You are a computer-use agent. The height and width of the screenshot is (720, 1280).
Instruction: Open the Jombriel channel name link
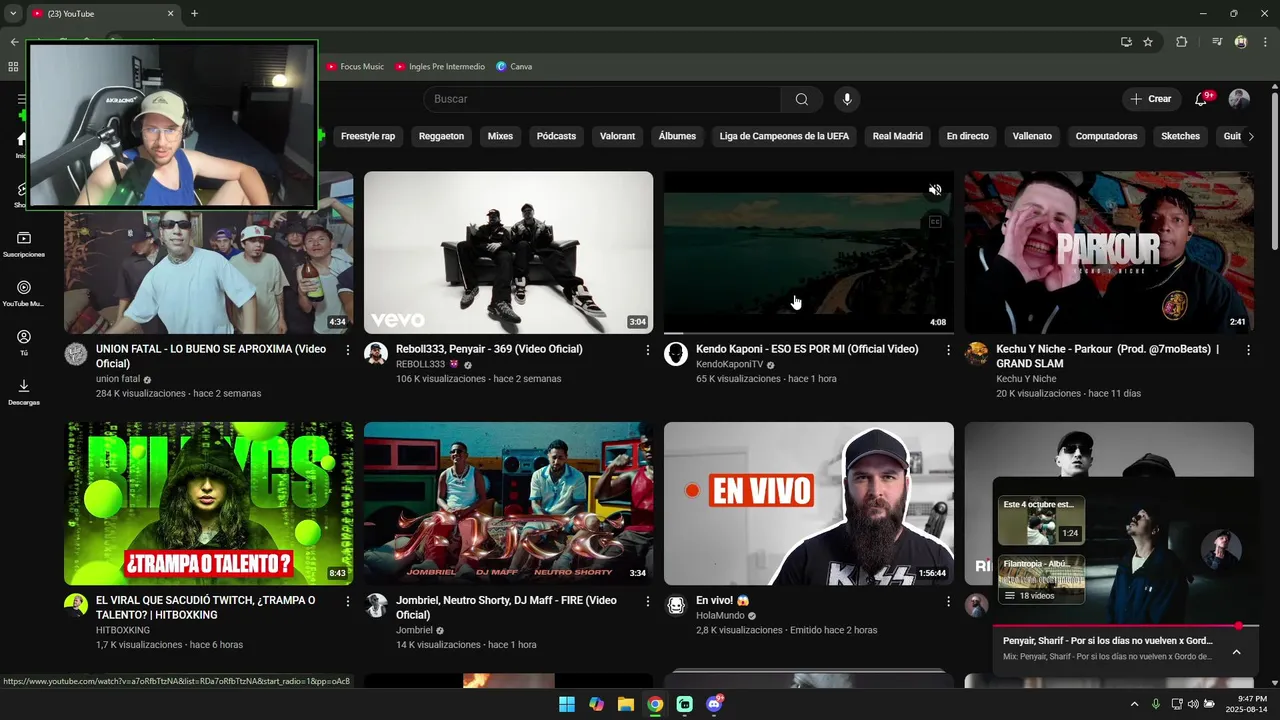[x=414, y=630]
